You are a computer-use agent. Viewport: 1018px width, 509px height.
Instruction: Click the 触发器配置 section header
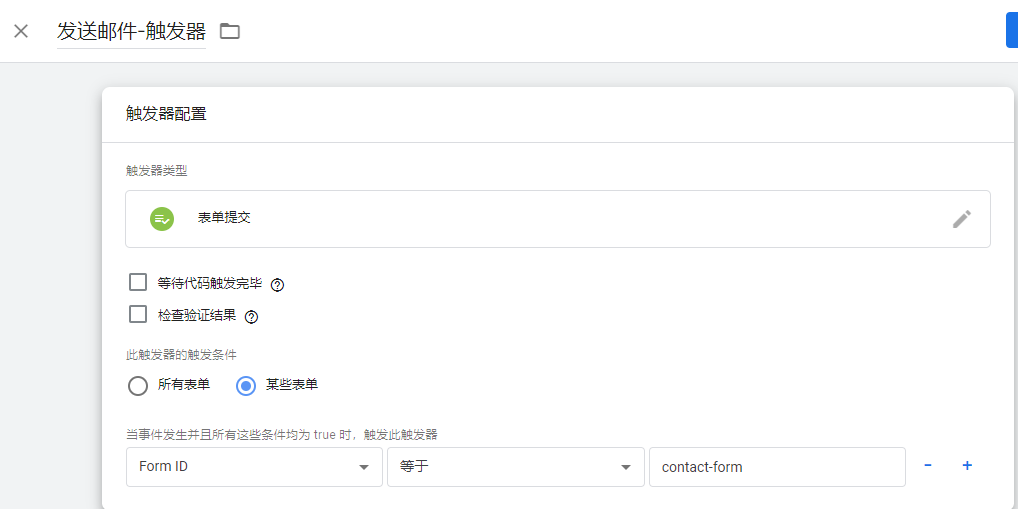coord(166,115)
